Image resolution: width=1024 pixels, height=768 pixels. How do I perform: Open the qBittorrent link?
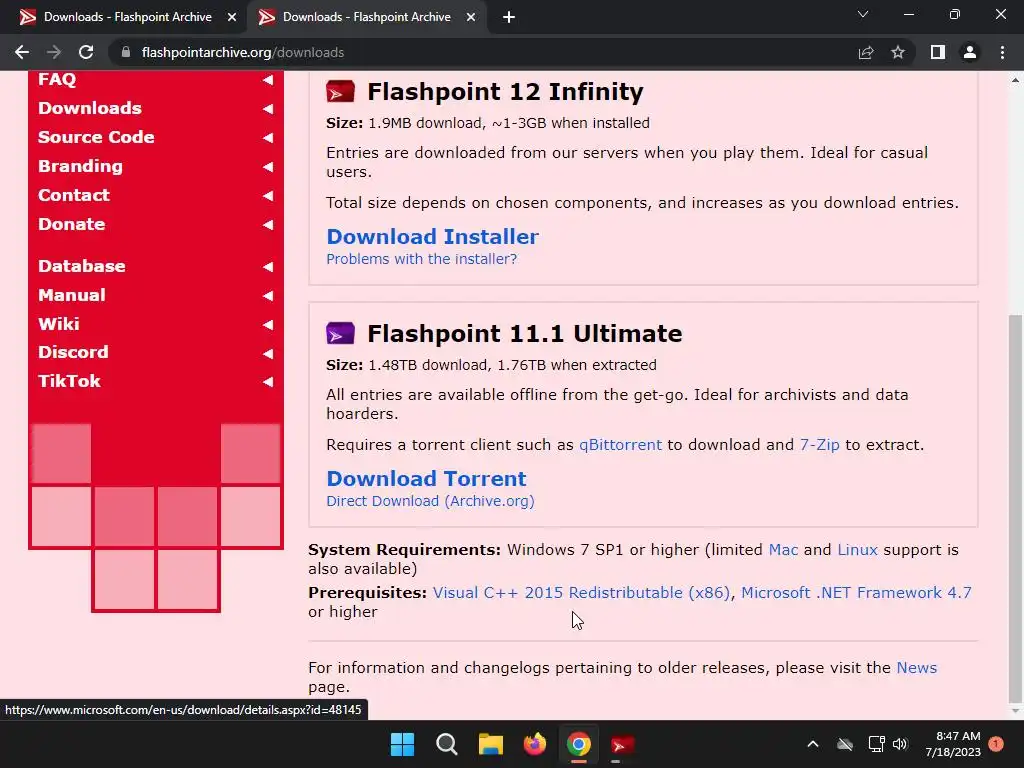click(620, 445)
